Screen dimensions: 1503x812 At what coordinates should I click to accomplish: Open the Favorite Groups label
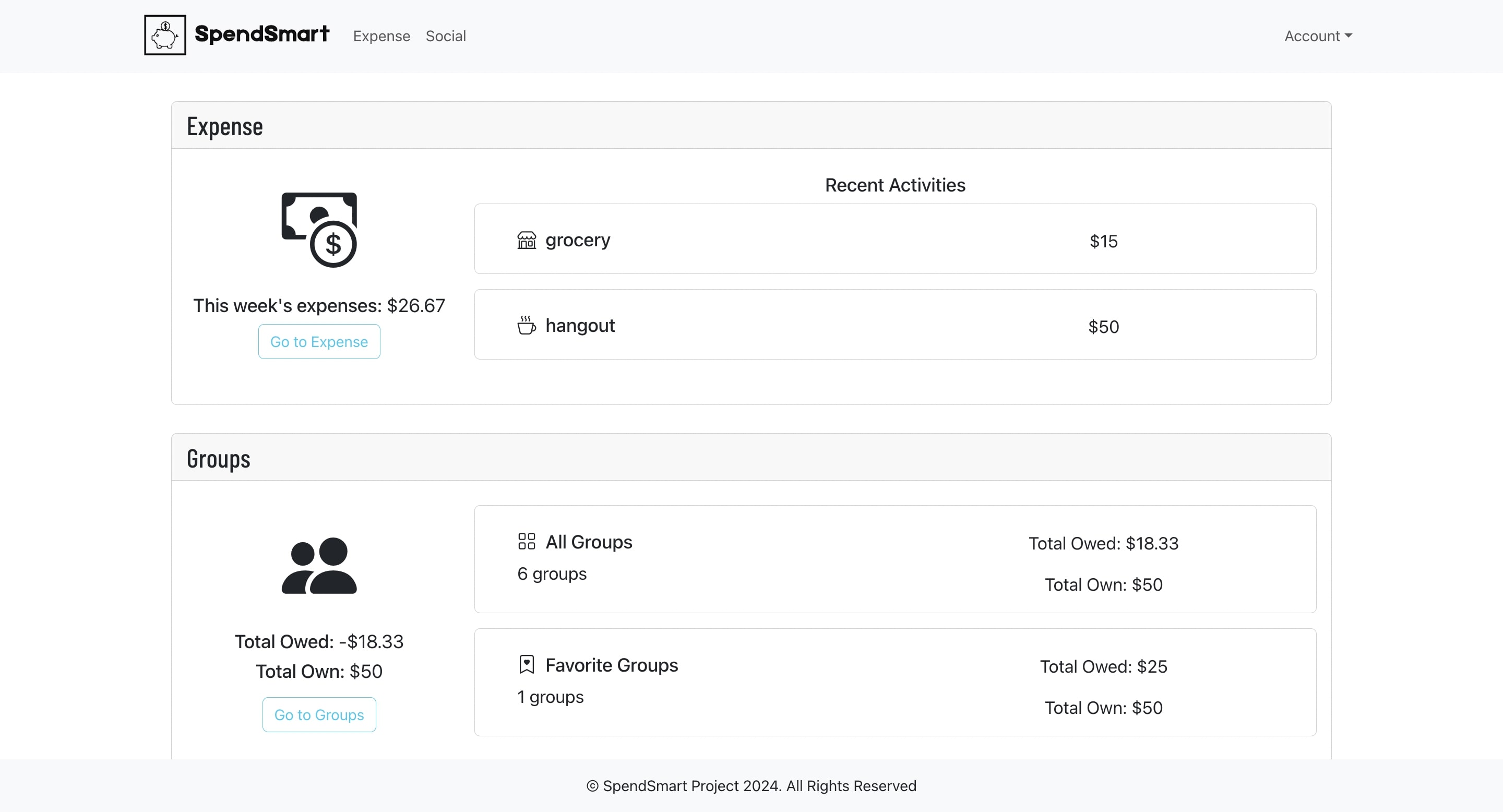pyautogui.click(x=612, y=665)
